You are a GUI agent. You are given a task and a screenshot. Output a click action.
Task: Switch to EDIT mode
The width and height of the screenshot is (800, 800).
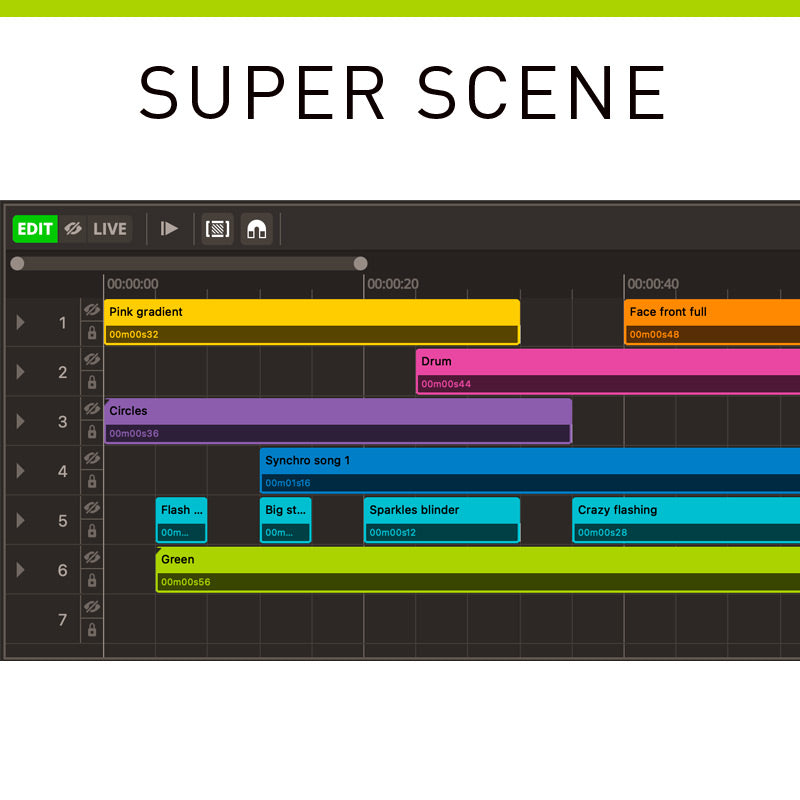click(35, 229)
